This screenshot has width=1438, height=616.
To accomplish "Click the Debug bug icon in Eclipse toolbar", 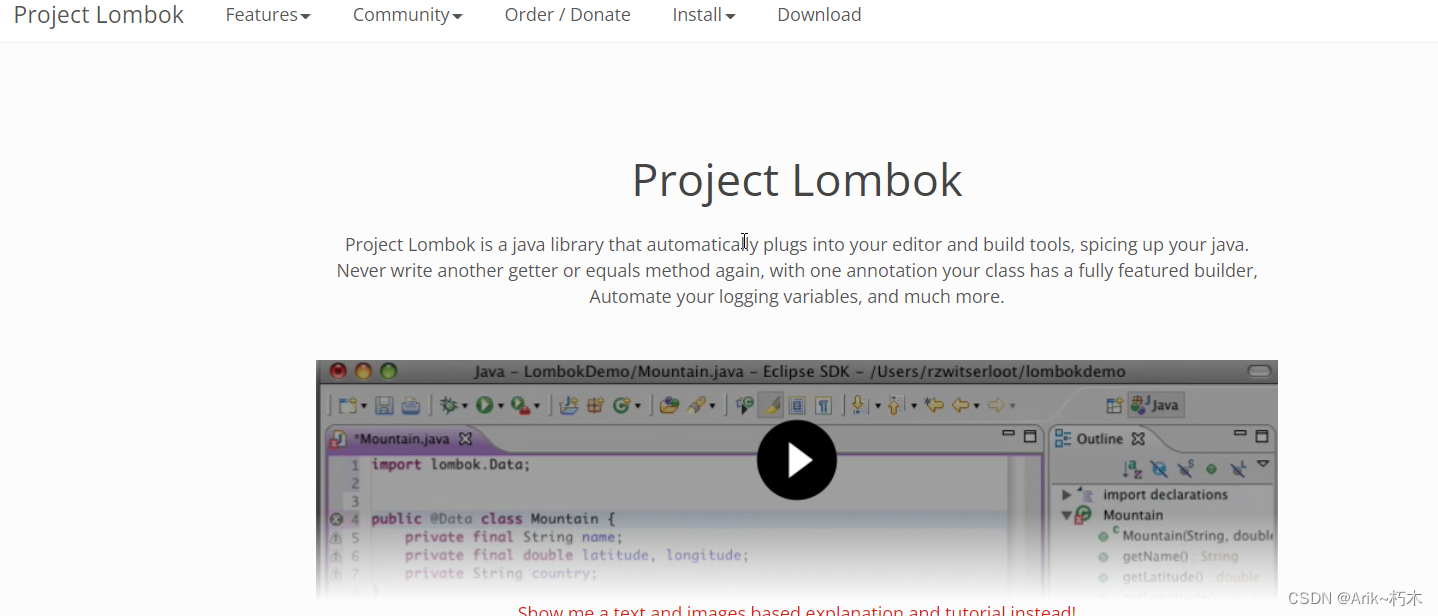I will pos(450,405).
